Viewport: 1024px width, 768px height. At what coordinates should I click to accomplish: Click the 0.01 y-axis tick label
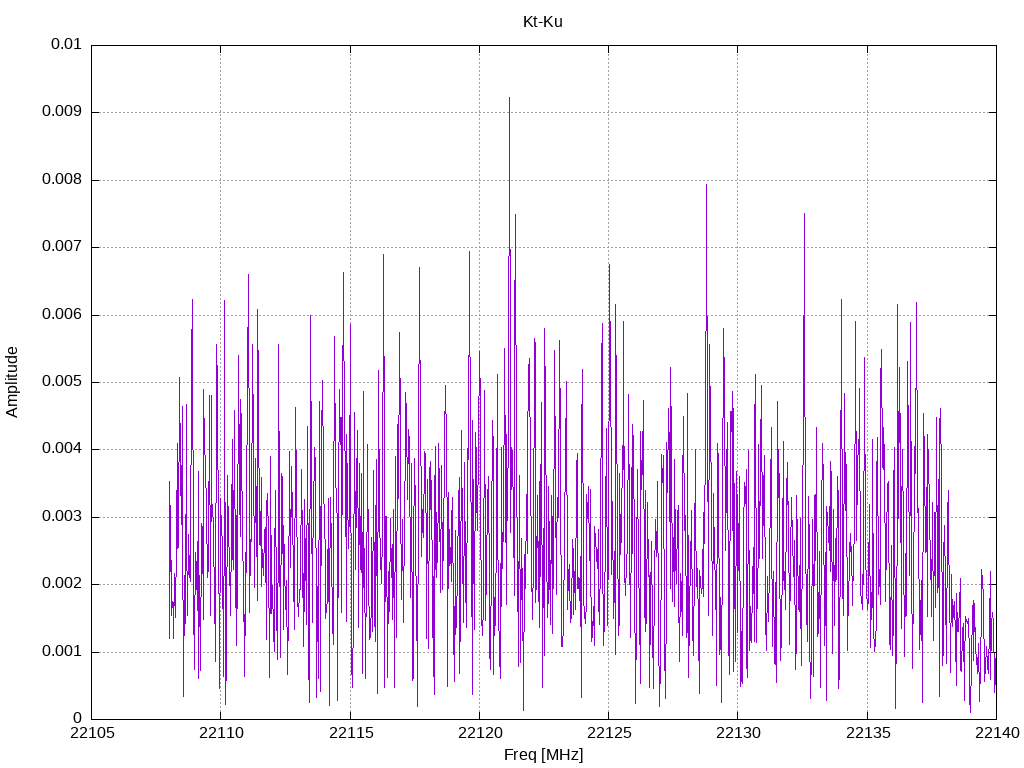67,44
